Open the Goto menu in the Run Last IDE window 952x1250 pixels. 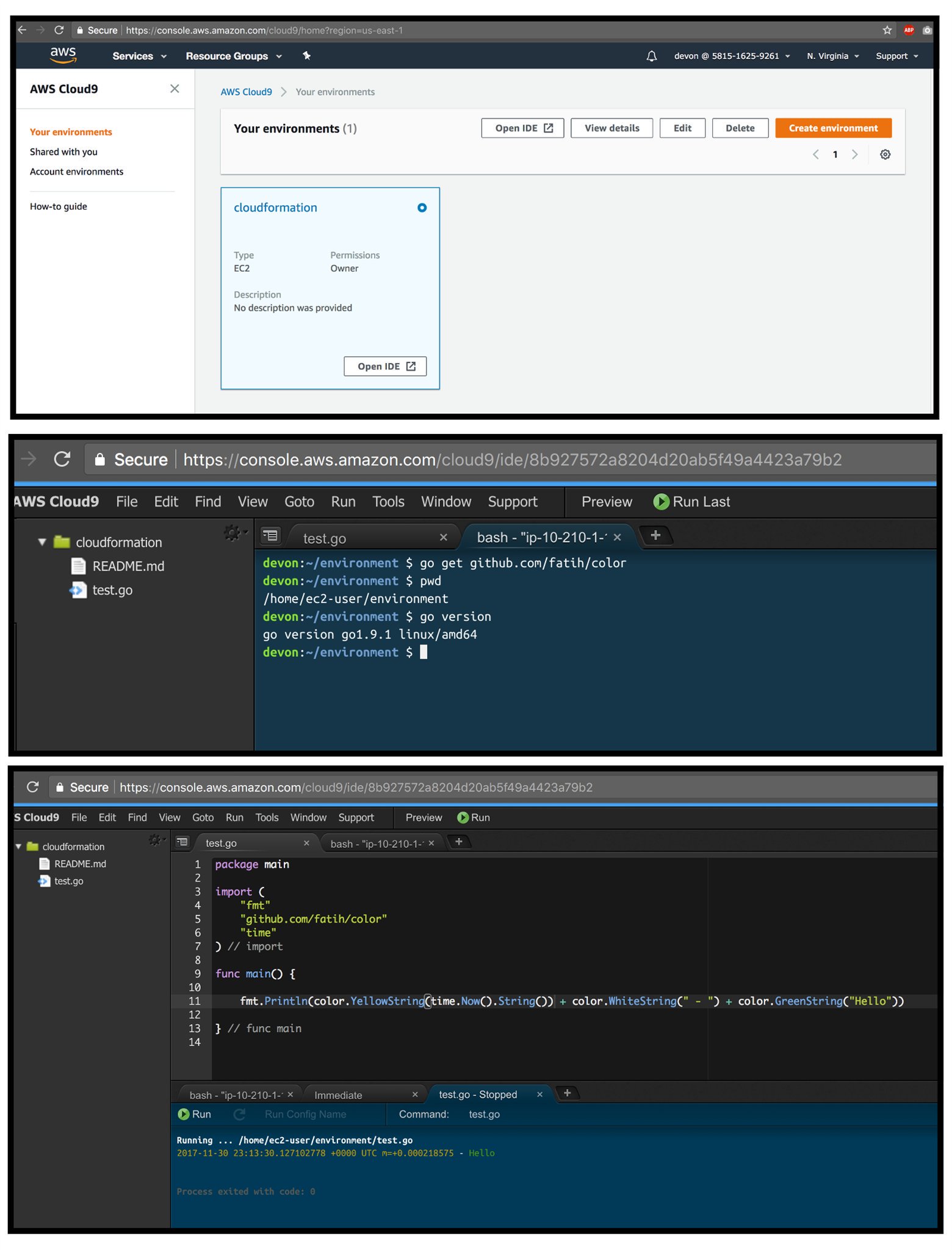pos(299,502)
